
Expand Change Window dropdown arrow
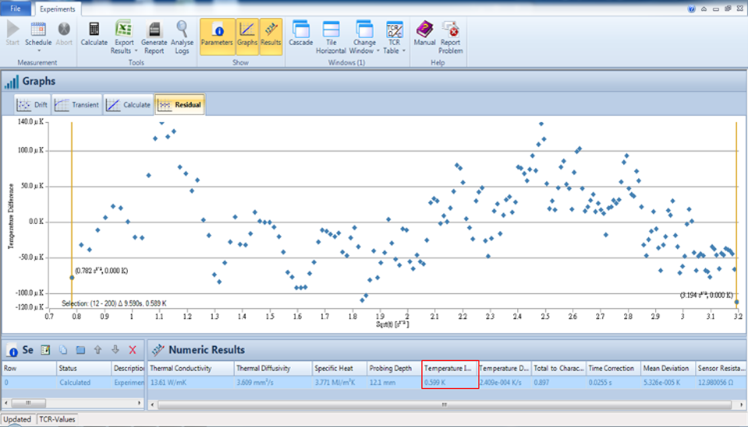(x=378, y=51)
